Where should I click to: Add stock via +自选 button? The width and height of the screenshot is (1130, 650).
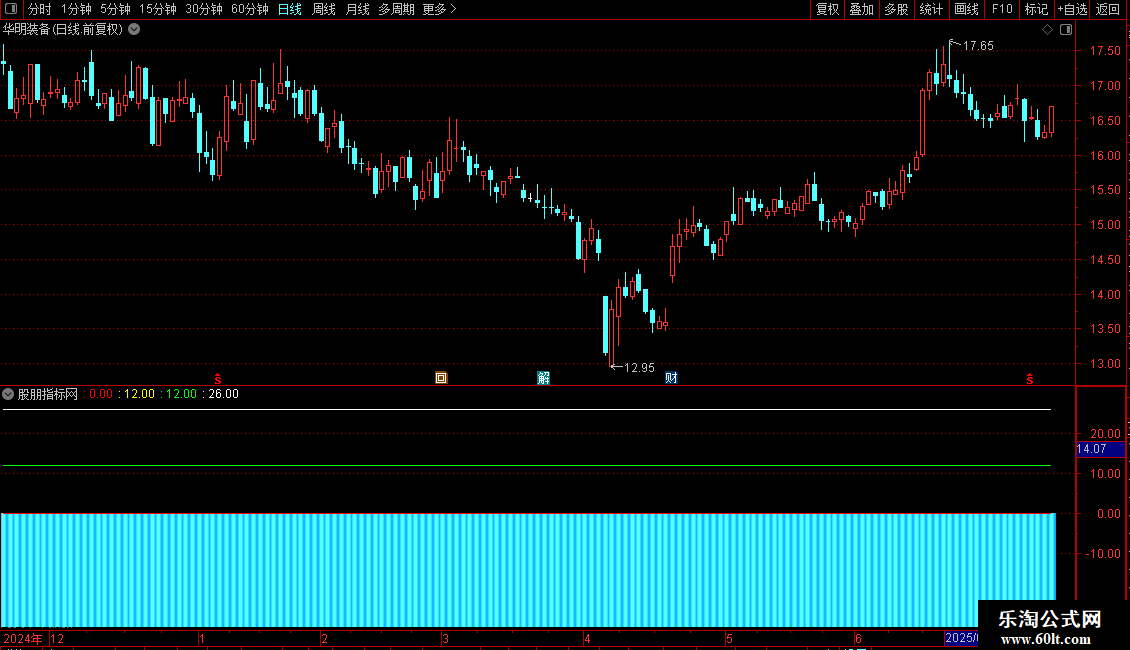(x=1072, y=9)
